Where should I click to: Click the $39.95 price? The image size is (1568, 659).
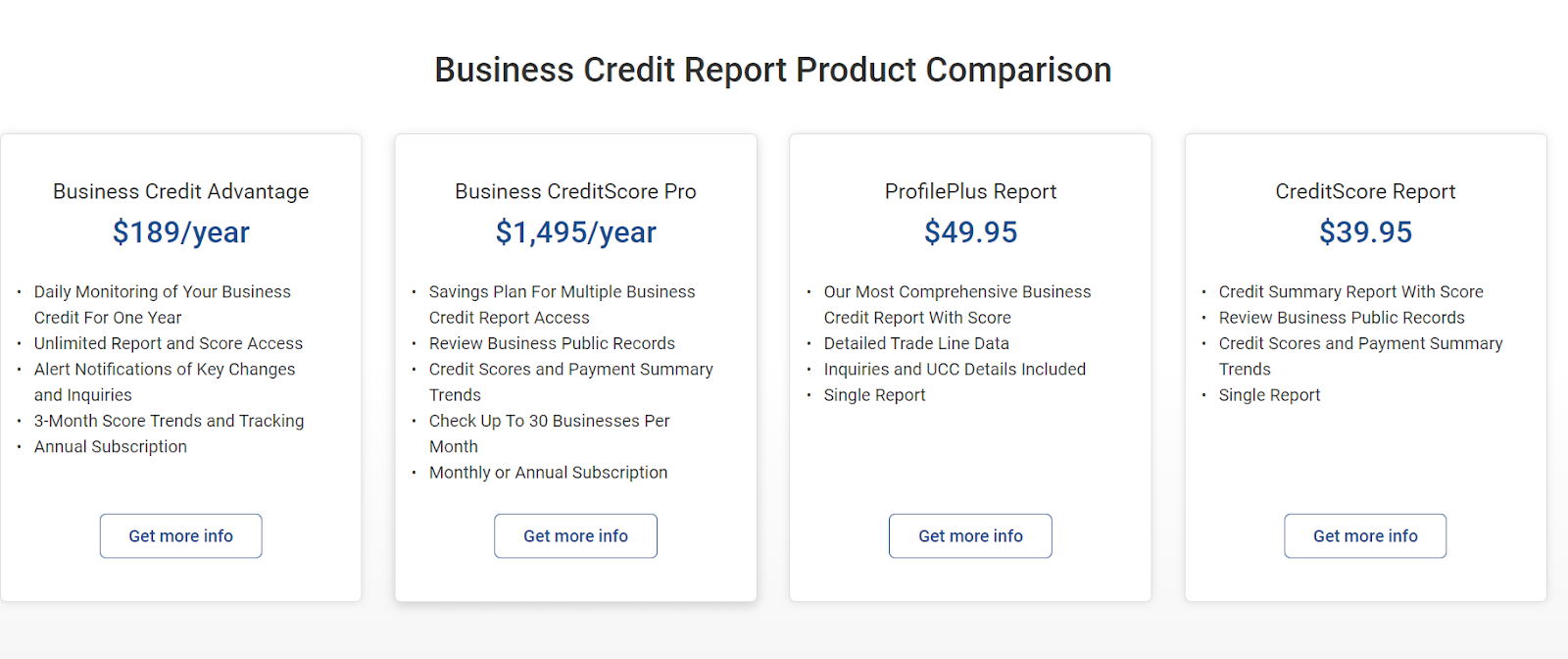1365,232
